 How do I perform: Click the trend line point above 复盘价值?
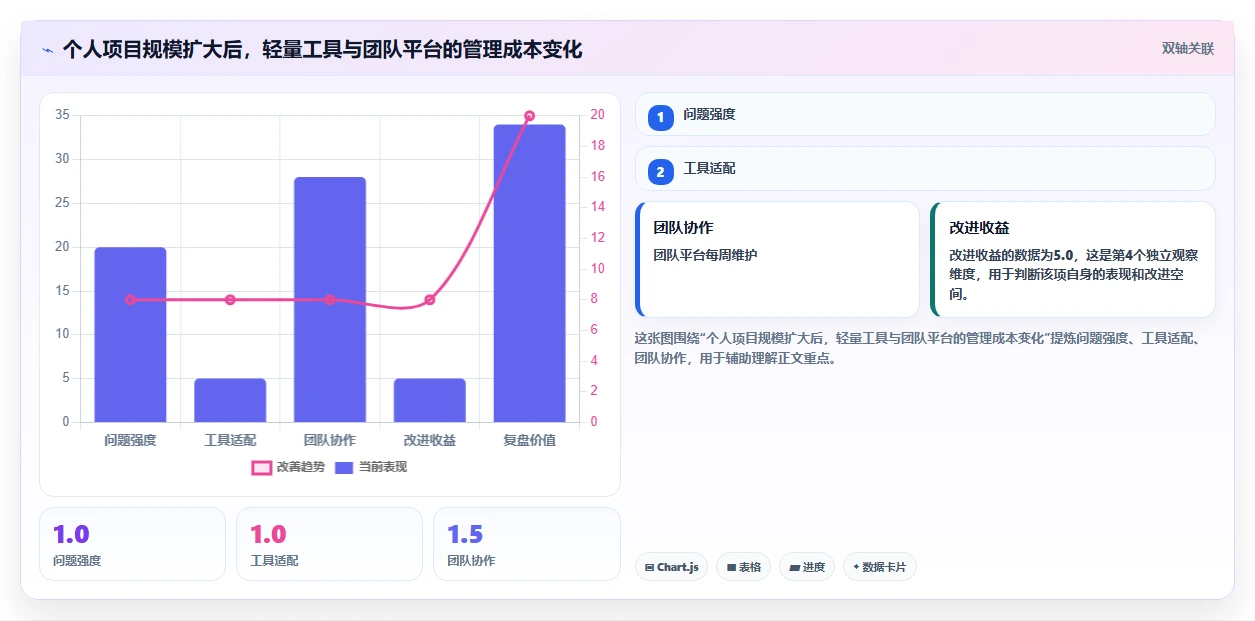[530, 116]
